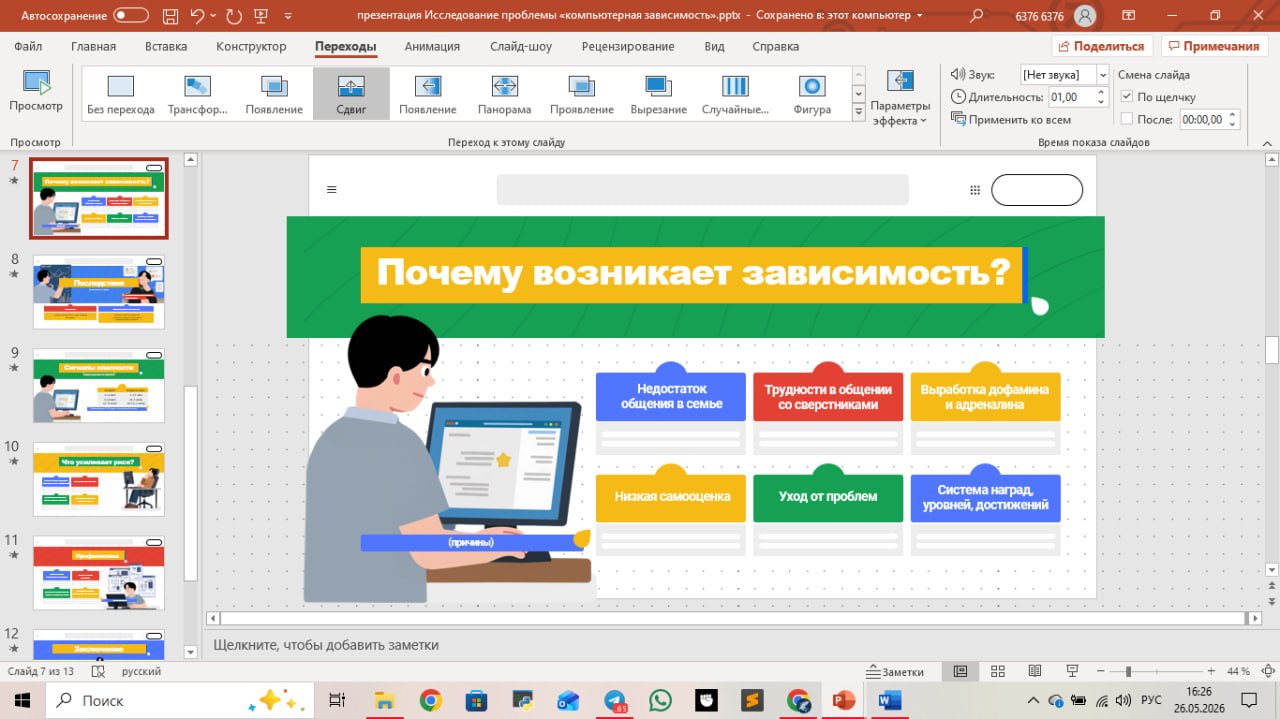Click the zoom slider handle in the status bar
Image resolution: width=1280 pixels, height=719 pixels.
1128,671
